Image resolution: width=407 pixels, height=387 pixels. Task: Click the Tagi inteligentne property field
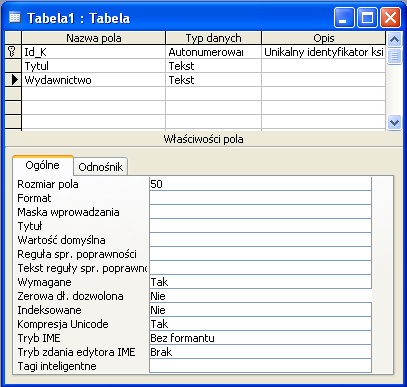[x=260, y=366]
